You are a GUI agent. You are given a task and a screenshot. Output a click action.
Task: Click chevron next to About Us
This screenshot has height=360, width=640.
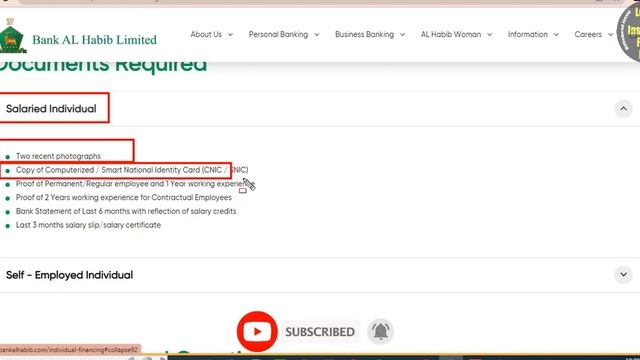[x=230, y=35]
